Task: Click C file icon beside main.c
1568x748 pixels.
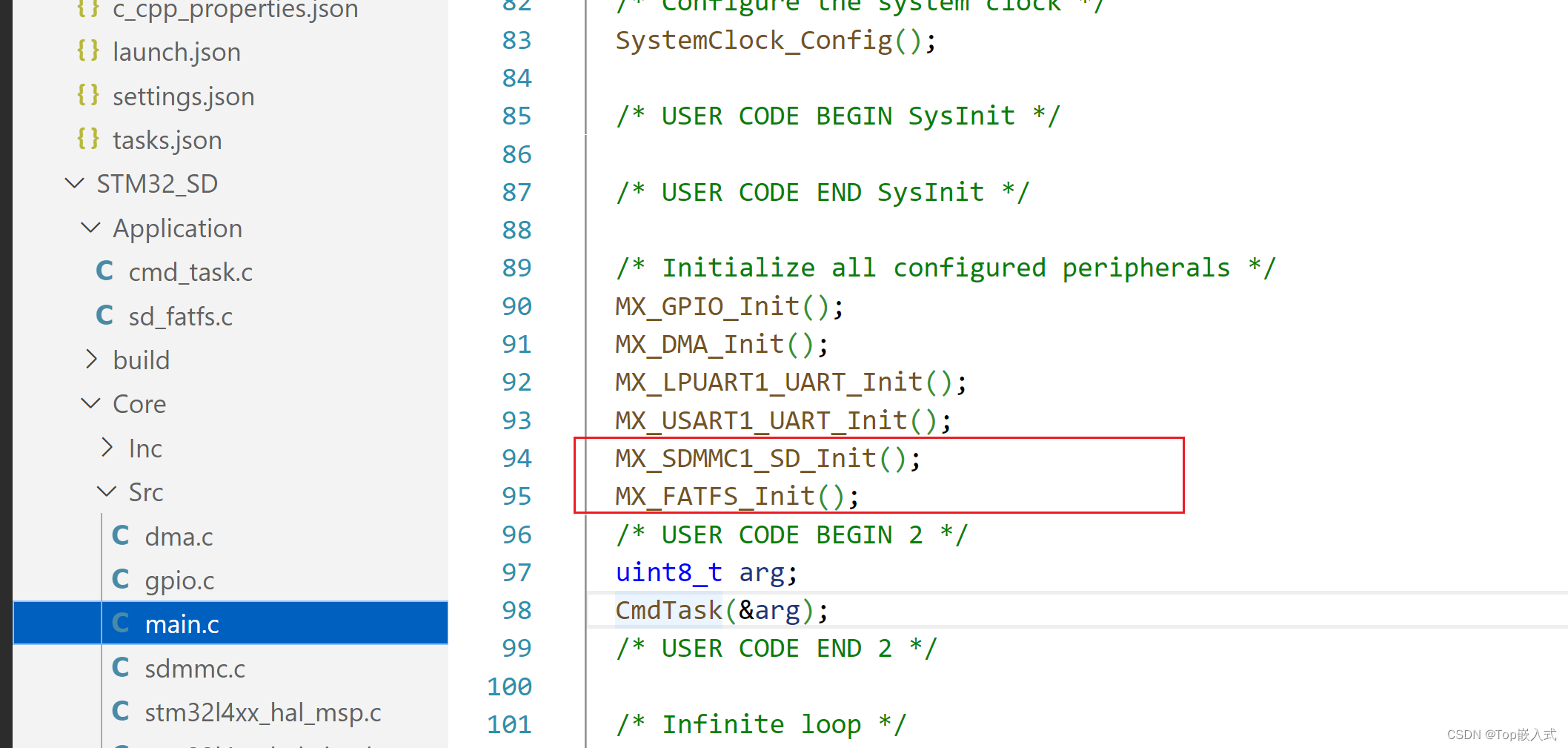Action: click(121, 623)
